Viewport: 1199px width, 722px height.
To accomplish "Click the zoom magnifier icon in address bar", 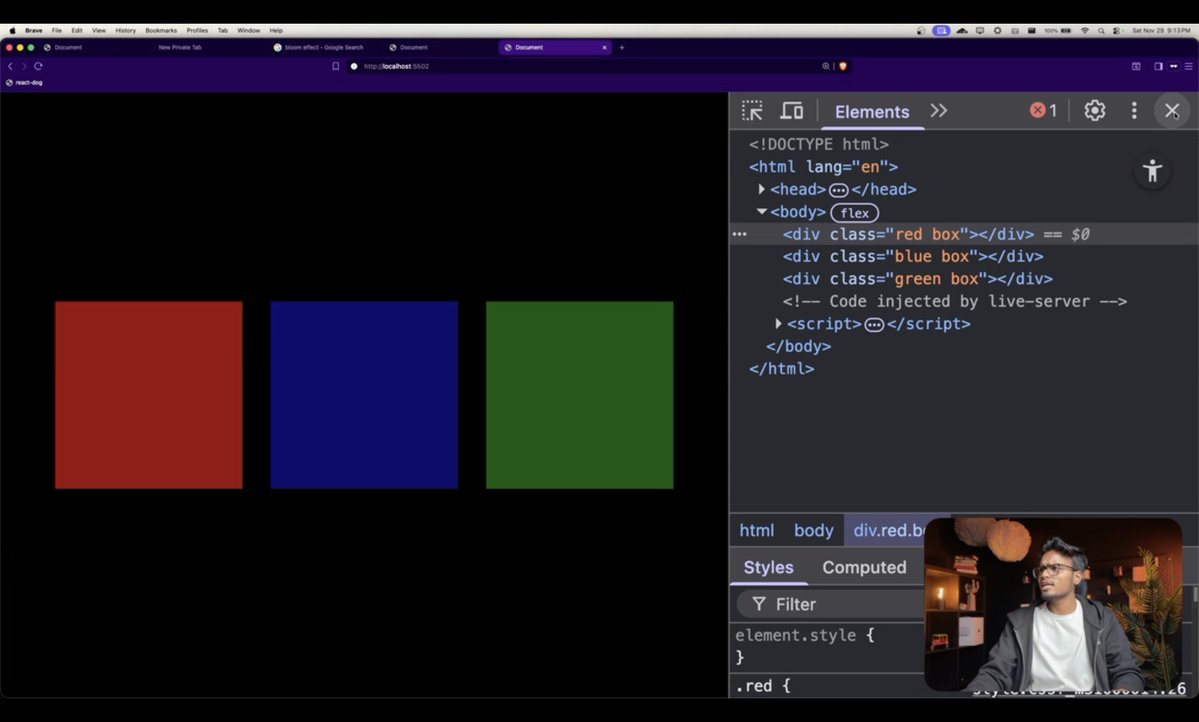I will point(826,67).
